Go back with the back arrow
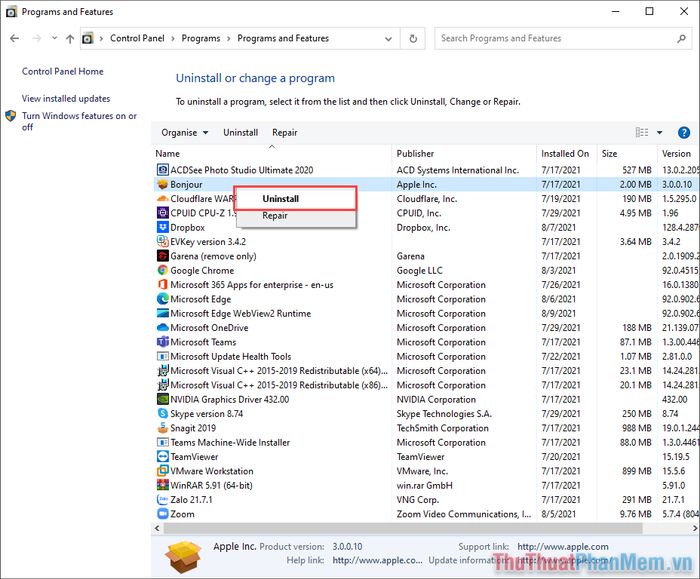Image resolution: width=700 pixels, height=579 pixels. coord(14,38)
